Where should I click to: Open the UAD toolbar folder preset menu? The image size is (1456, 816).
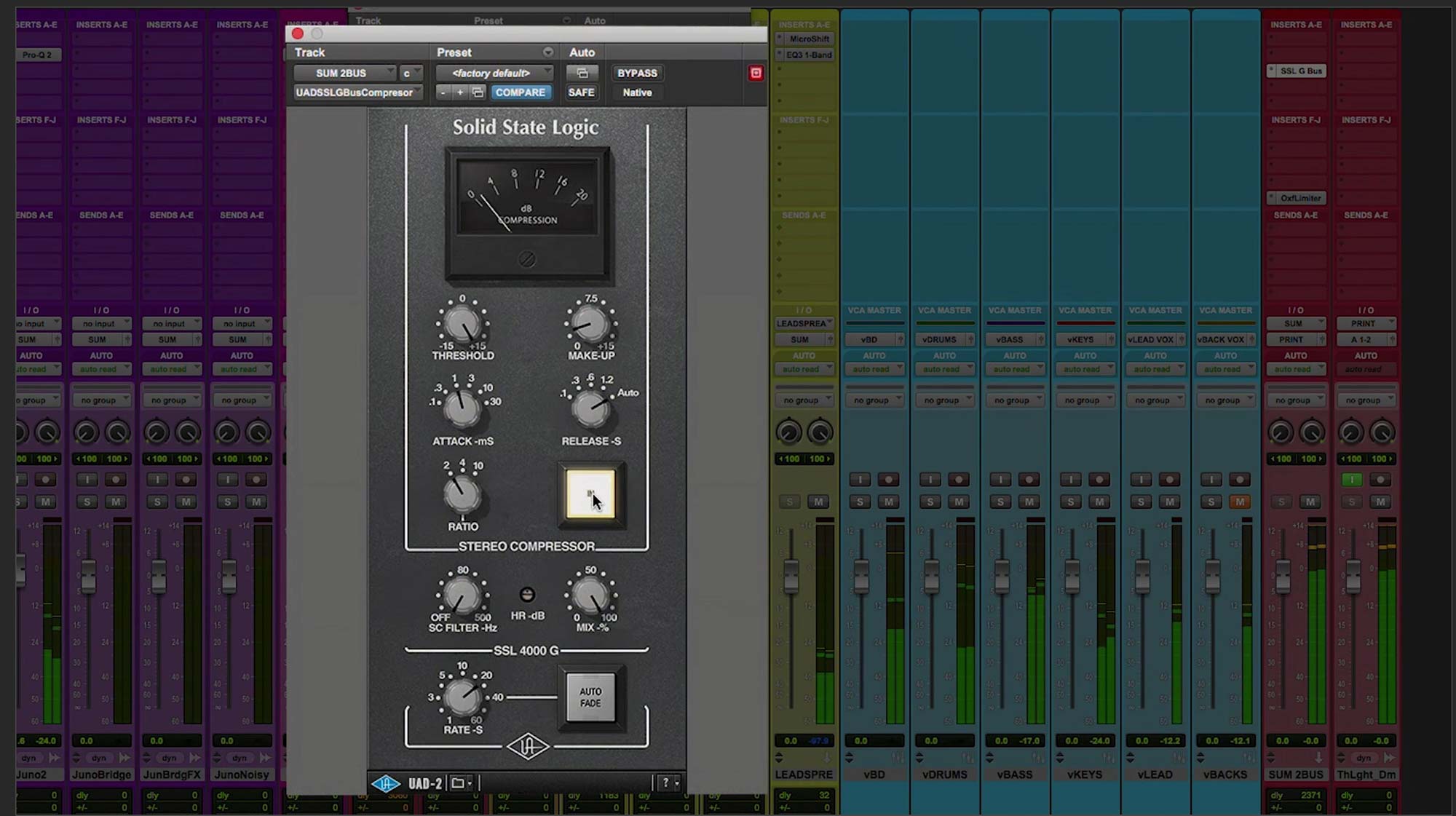pyautogui.click(x=461, y=783)
